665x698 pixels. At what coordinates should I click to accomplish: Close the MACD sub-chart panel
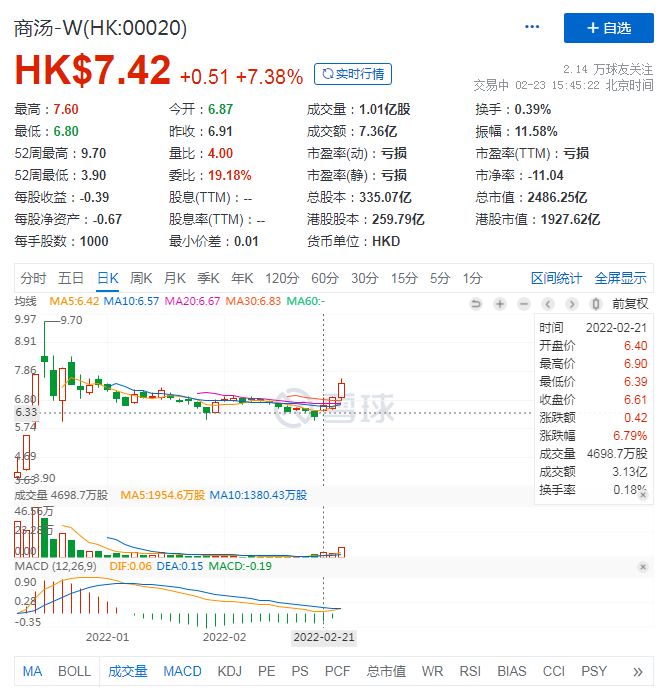click(642, 567)
